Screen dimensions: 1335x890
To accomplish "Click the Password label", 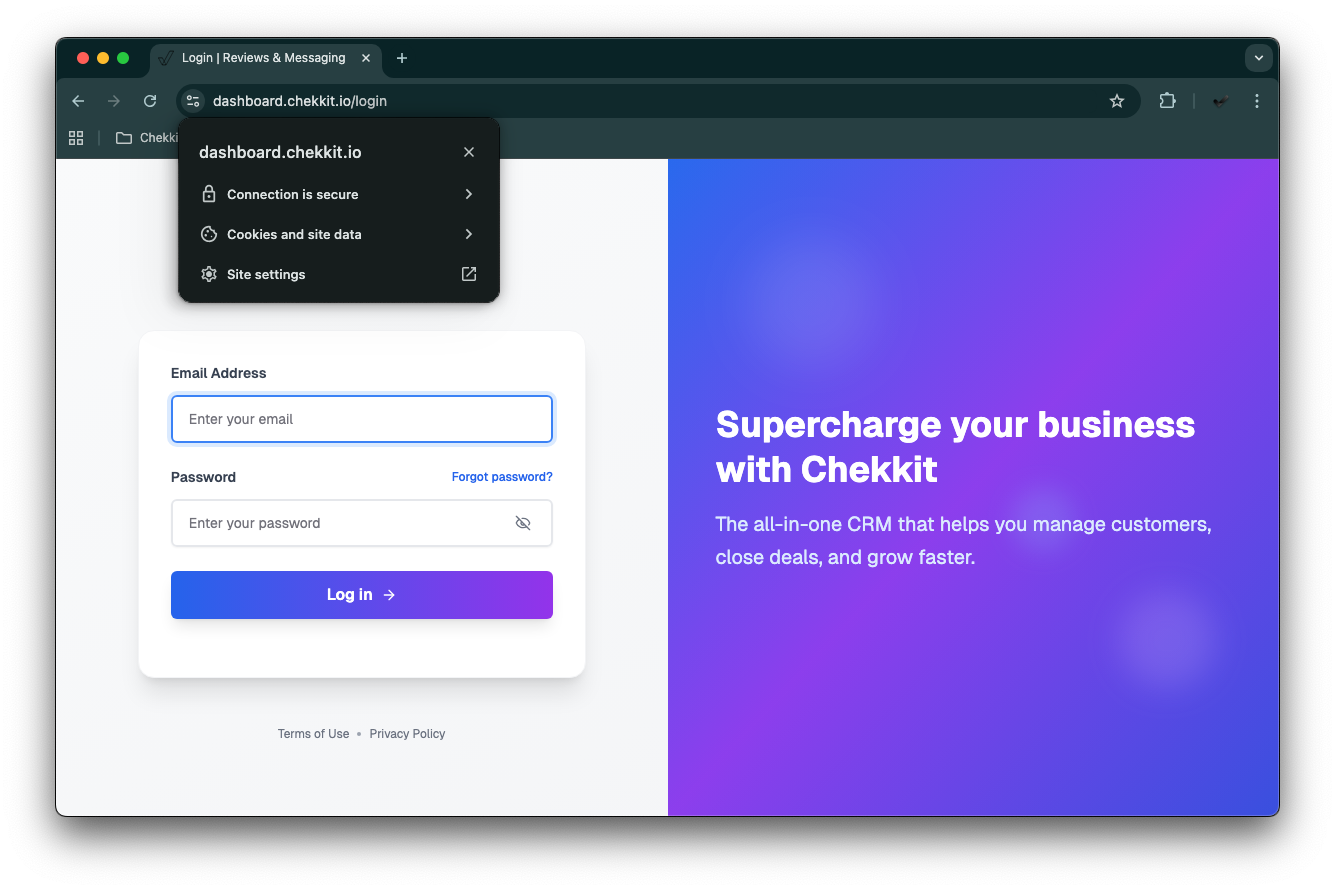I will pyautogui.click(x=203, y=477).
